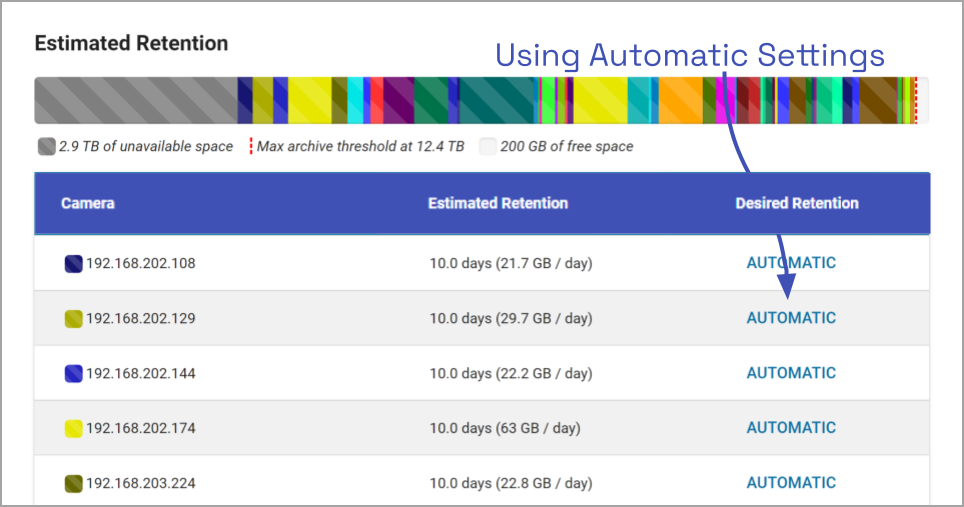Select the 192.168.202.174 camera row
This screenshot has width=964, height=507.
(x=300, y=428)
